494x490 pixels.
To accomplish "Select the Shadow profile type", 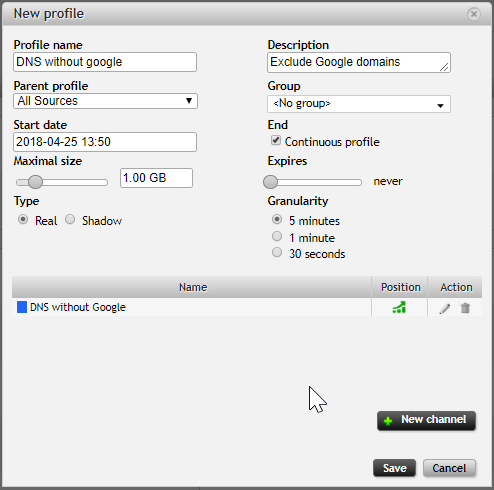I will 70,219.
